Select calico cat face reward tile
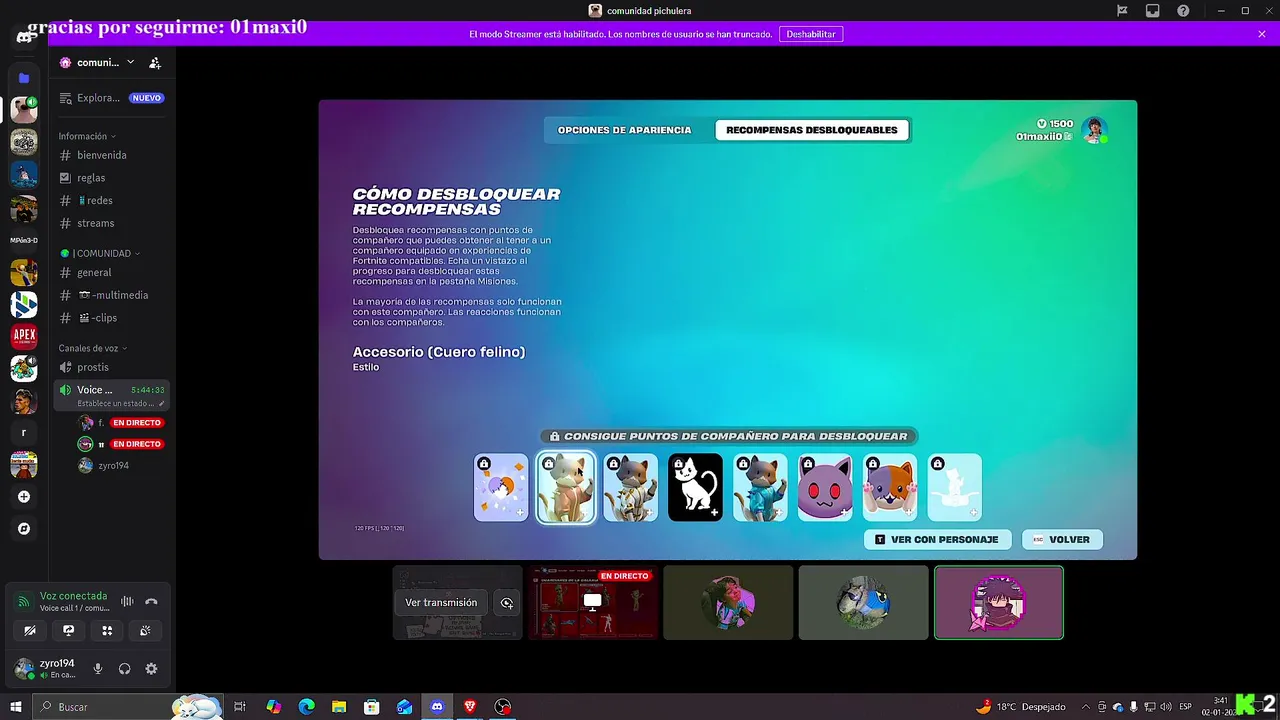The width and height of the screenshot is (1280, 720). tap(890, 488)
